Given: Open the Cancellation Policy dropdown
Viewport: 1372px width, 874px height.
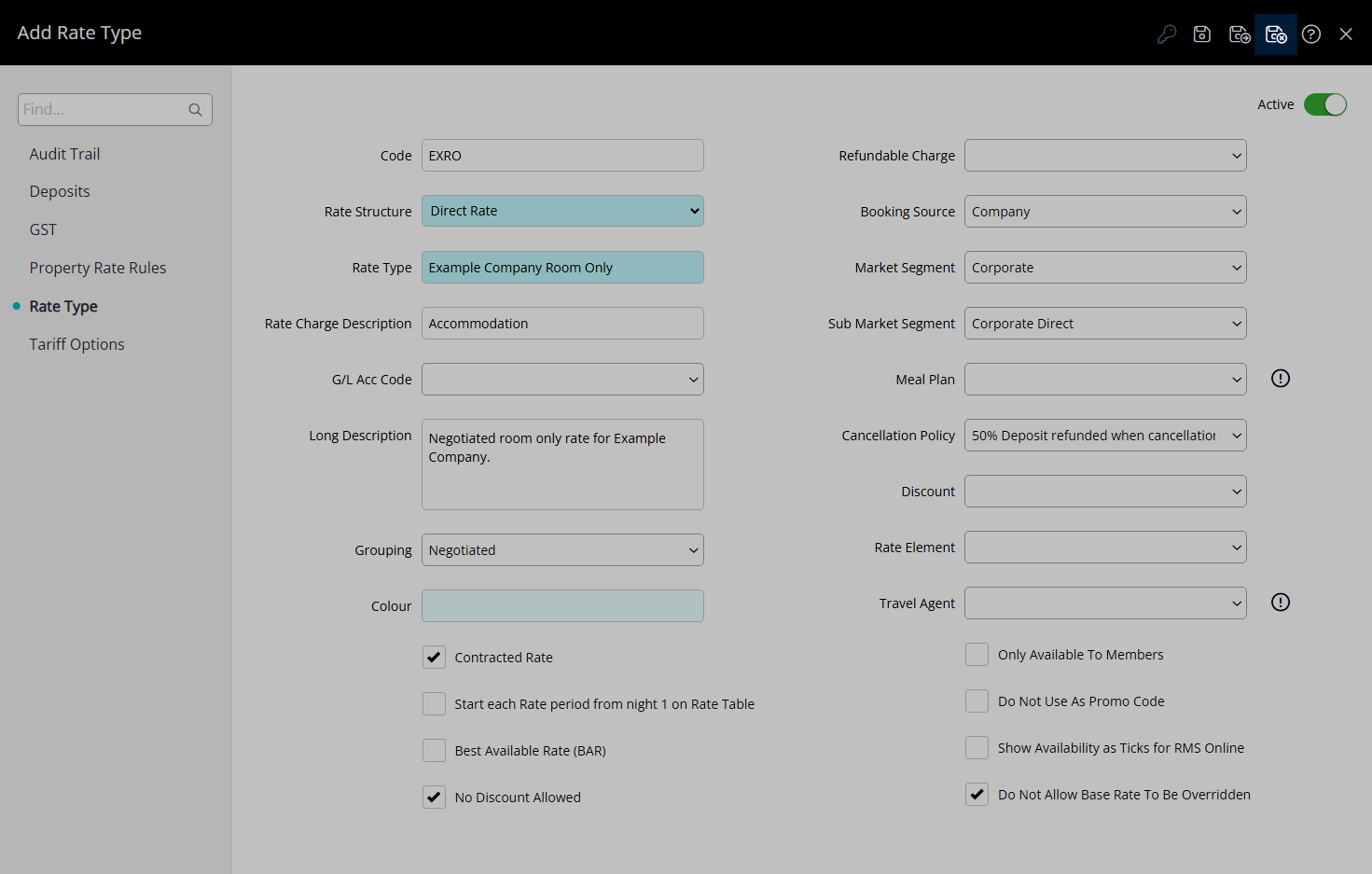Looking at the screenshot, I should pyautogui.click(x=1105, y=436).
